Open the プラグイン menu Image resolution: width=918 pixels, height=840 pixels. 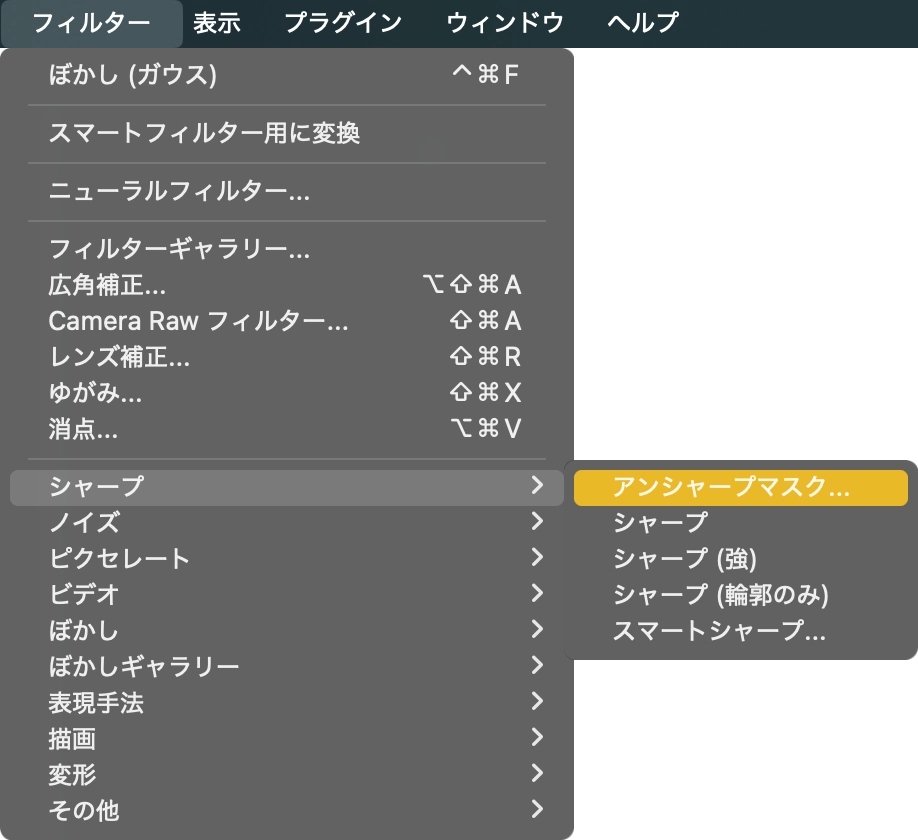(x=343, y=22)
